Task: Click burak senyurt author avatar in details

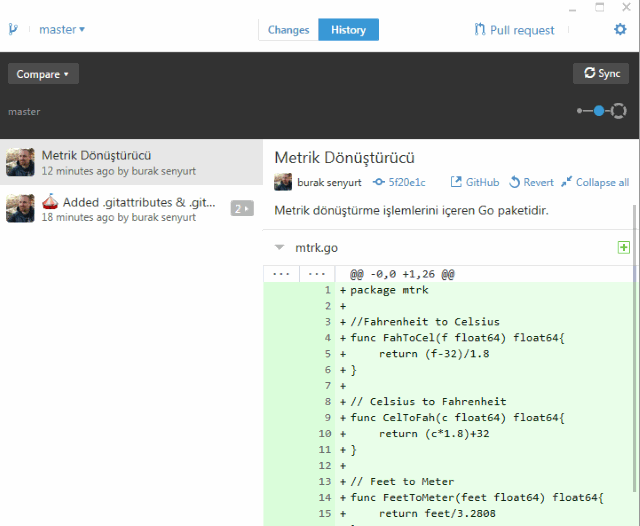Action: pyautogui.click(x=283, y=182)
